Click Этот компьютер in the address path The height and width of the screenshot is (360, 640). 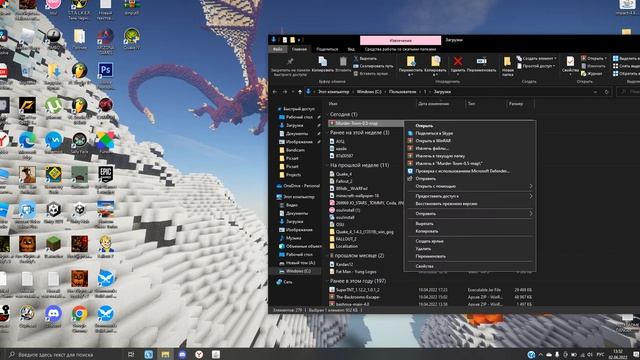click(x=334, y=92)
